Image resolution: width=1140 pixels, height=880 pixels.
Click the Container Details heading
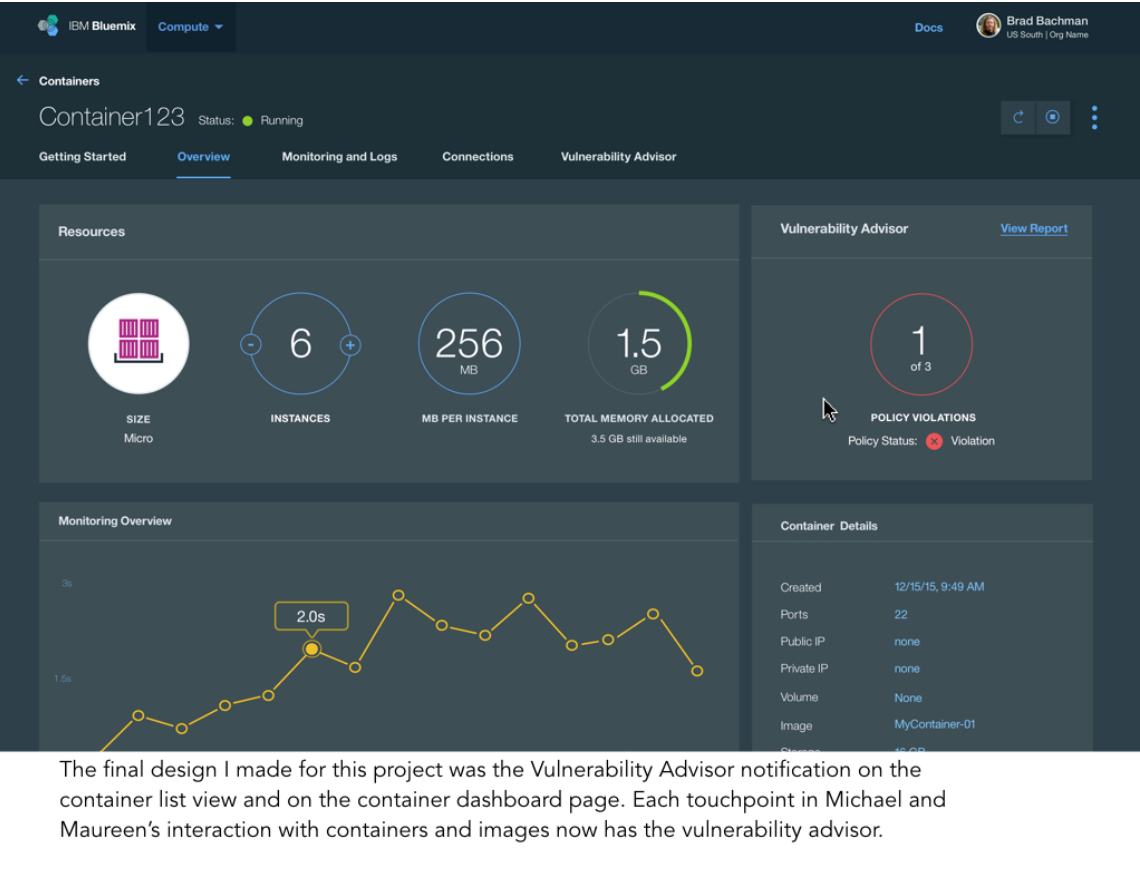point(829,526)
